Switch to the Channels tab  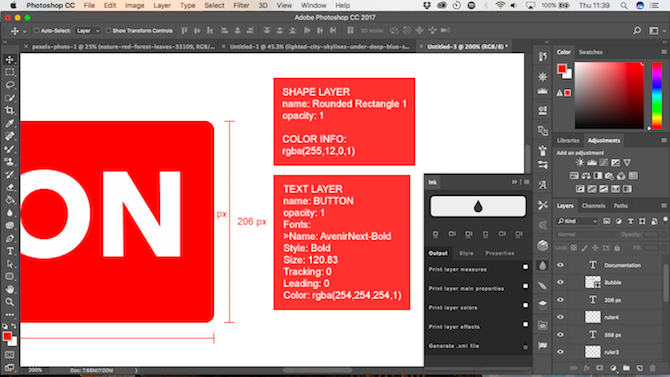point(594,206)
